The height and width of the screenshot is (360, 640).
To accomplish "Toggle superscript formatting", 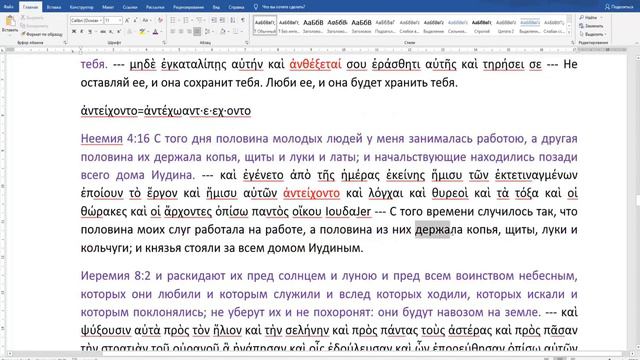I will coord(119,31).
